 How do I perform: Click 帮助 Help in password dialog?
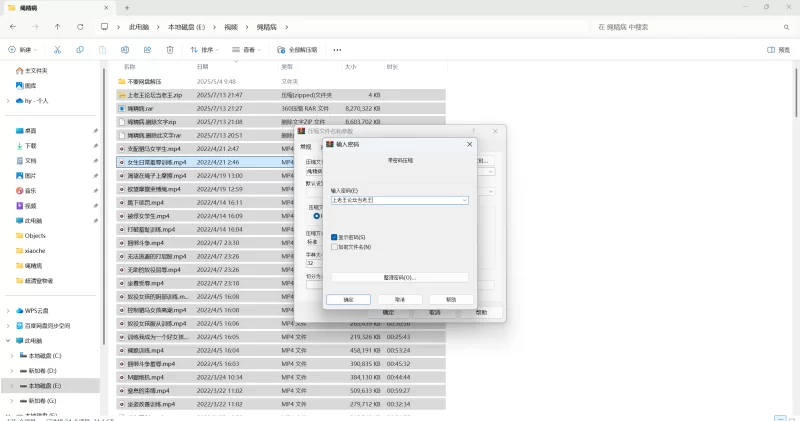coord(451,300)
